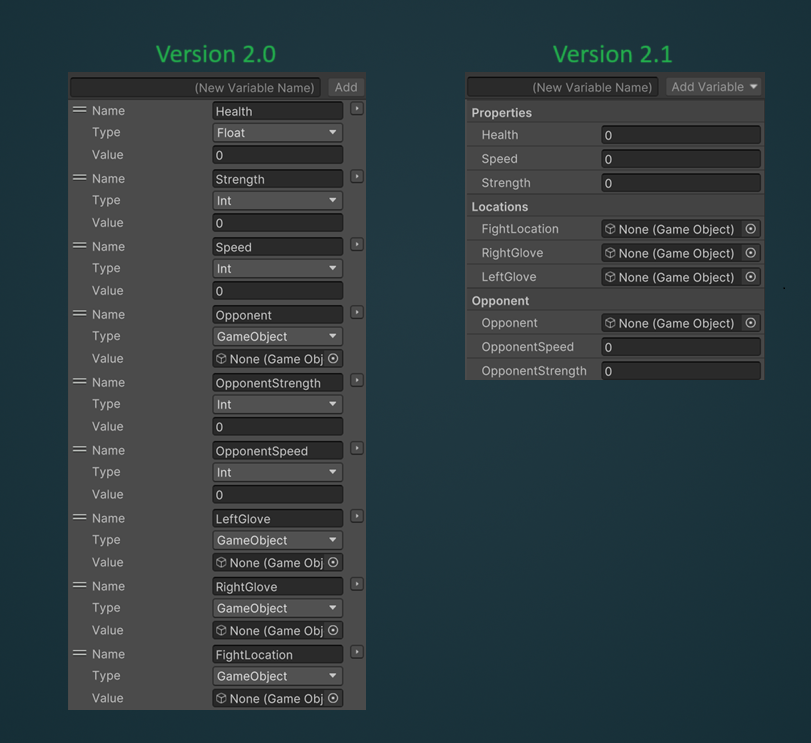Open options arrow for LeftGlove variable
The image size is (811, 743).
click(357, 516)
